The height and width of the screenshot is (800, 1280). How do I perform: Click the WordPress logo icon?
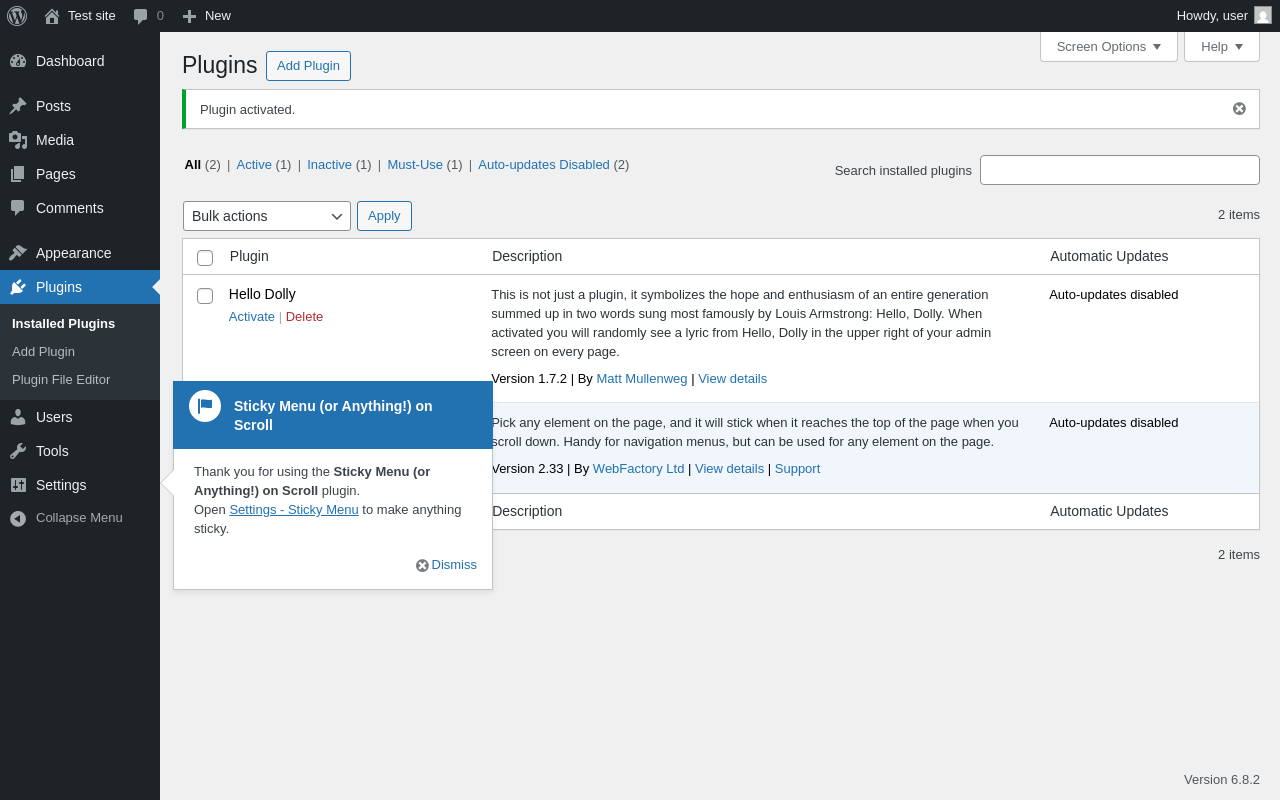[17, 16]
